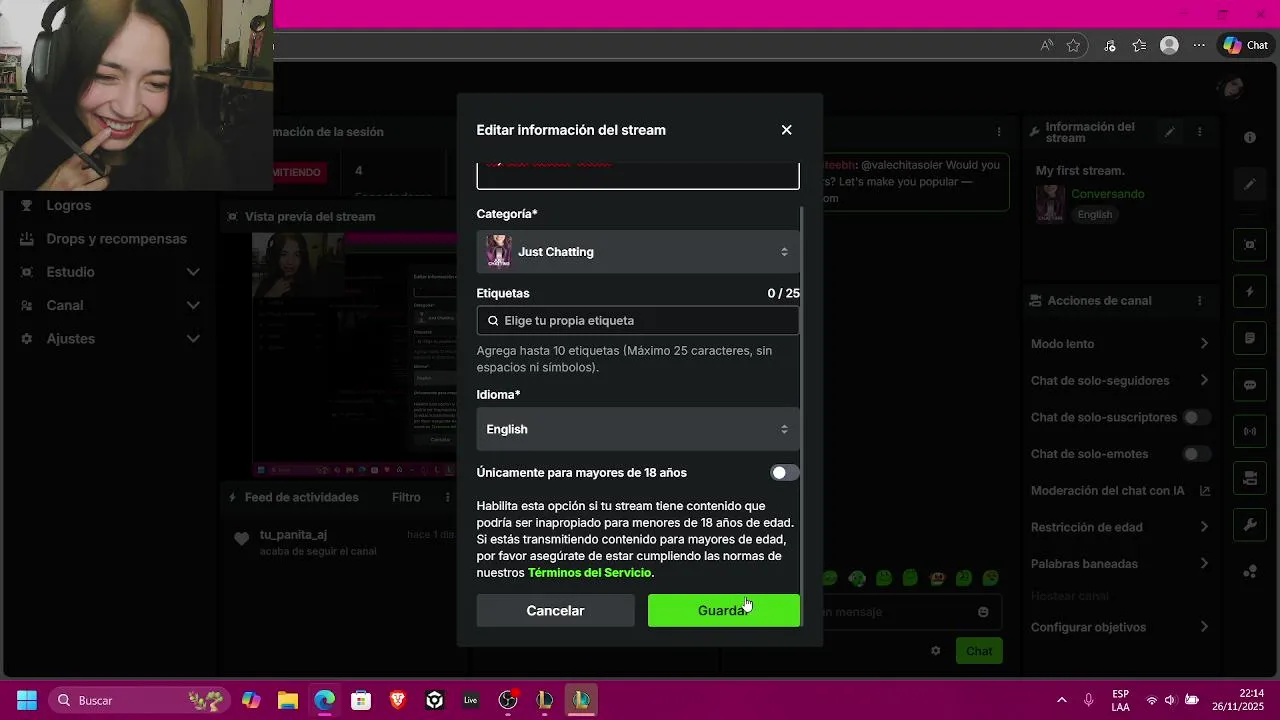Click the lightning bolt icon in right rail
The width and height of the screenshot is (1280, 720).
coord(1250,292)
